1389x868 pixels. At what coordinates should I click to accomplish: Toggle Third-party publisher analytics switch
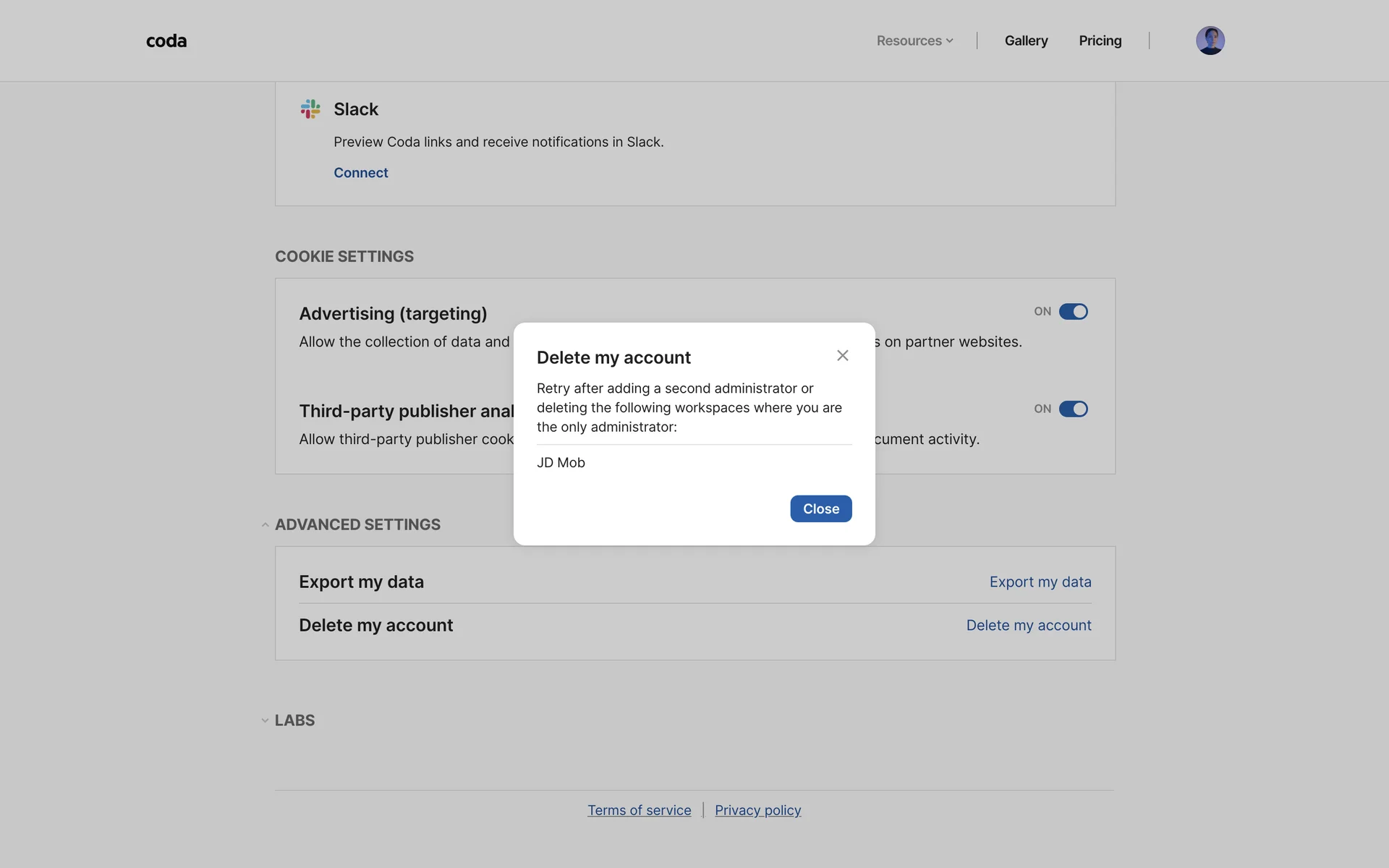click(x=1073, y=409)
